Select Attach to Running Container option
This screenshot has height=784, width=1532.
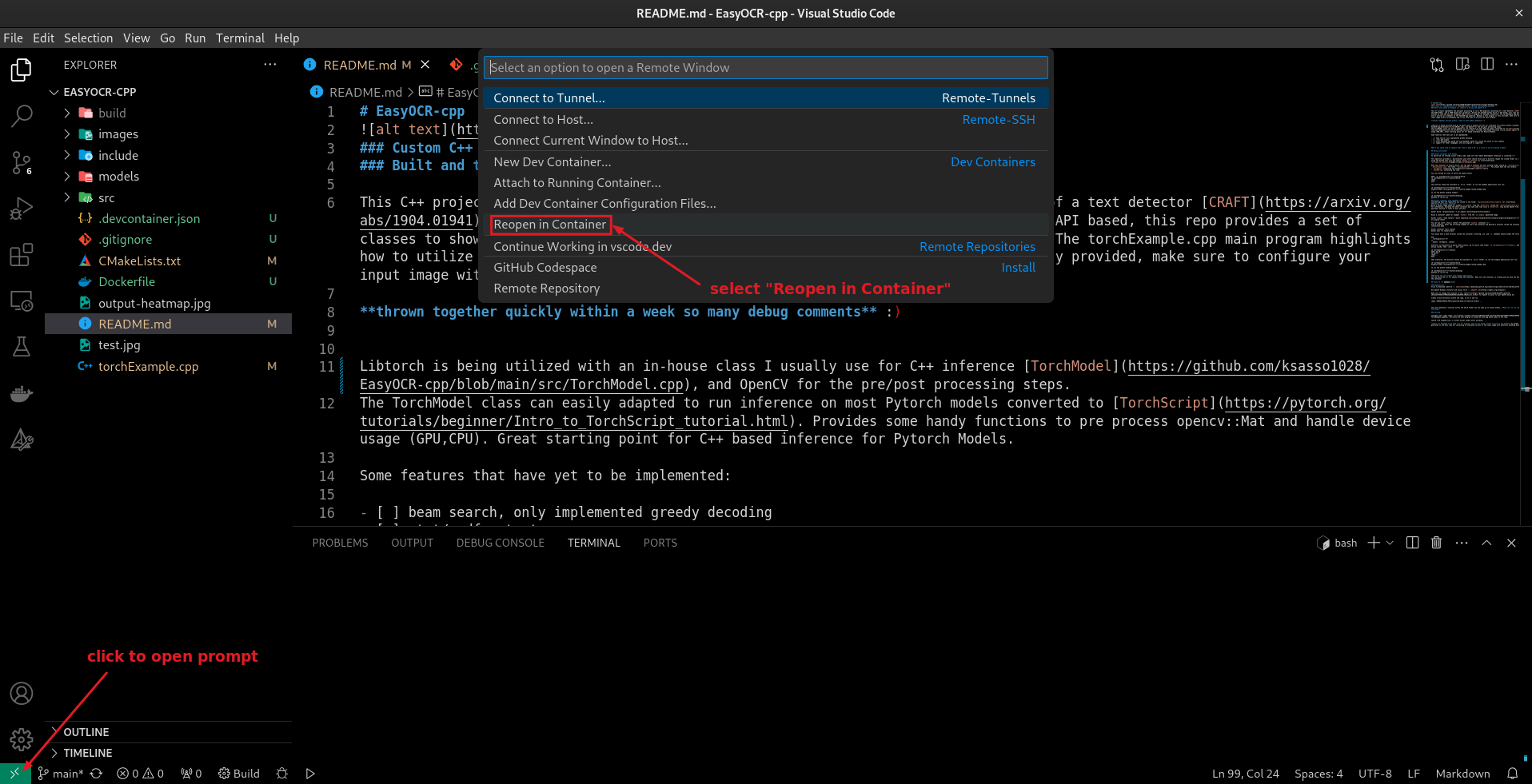(766, 183)
